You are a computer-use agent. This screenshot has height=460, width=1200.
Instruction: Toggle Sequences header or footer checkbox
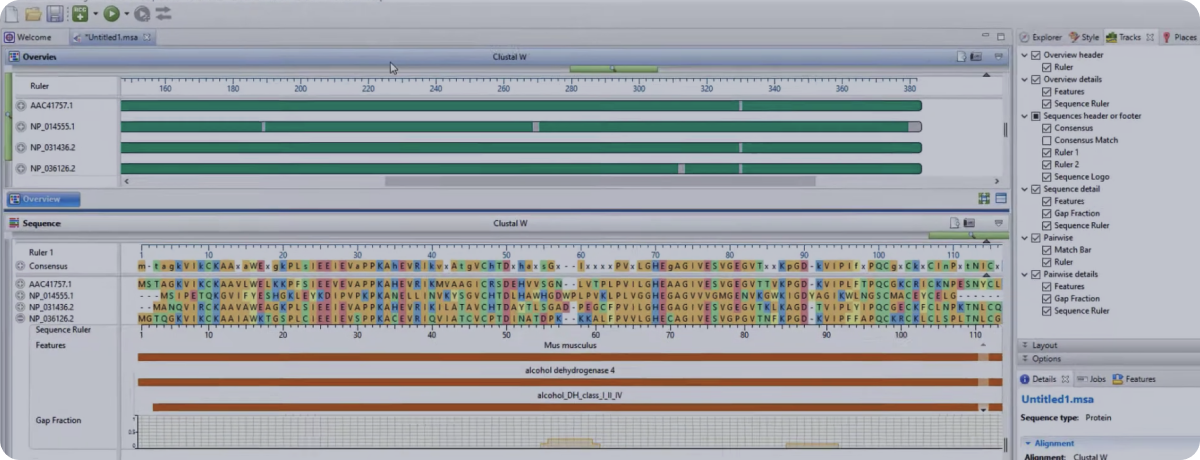point(1036,116)
